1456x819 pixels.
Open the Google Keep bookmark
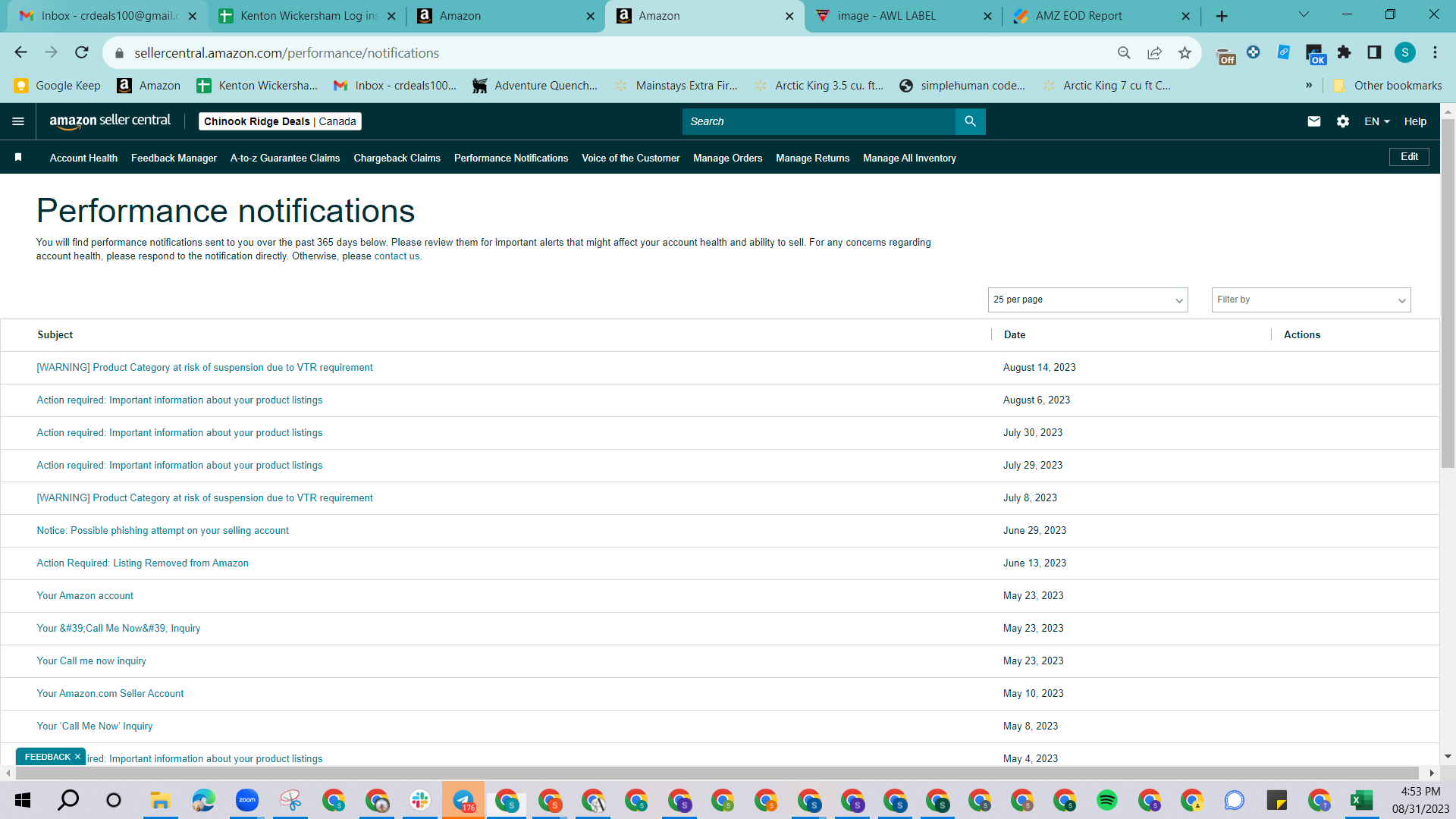(x=58, y=86)
